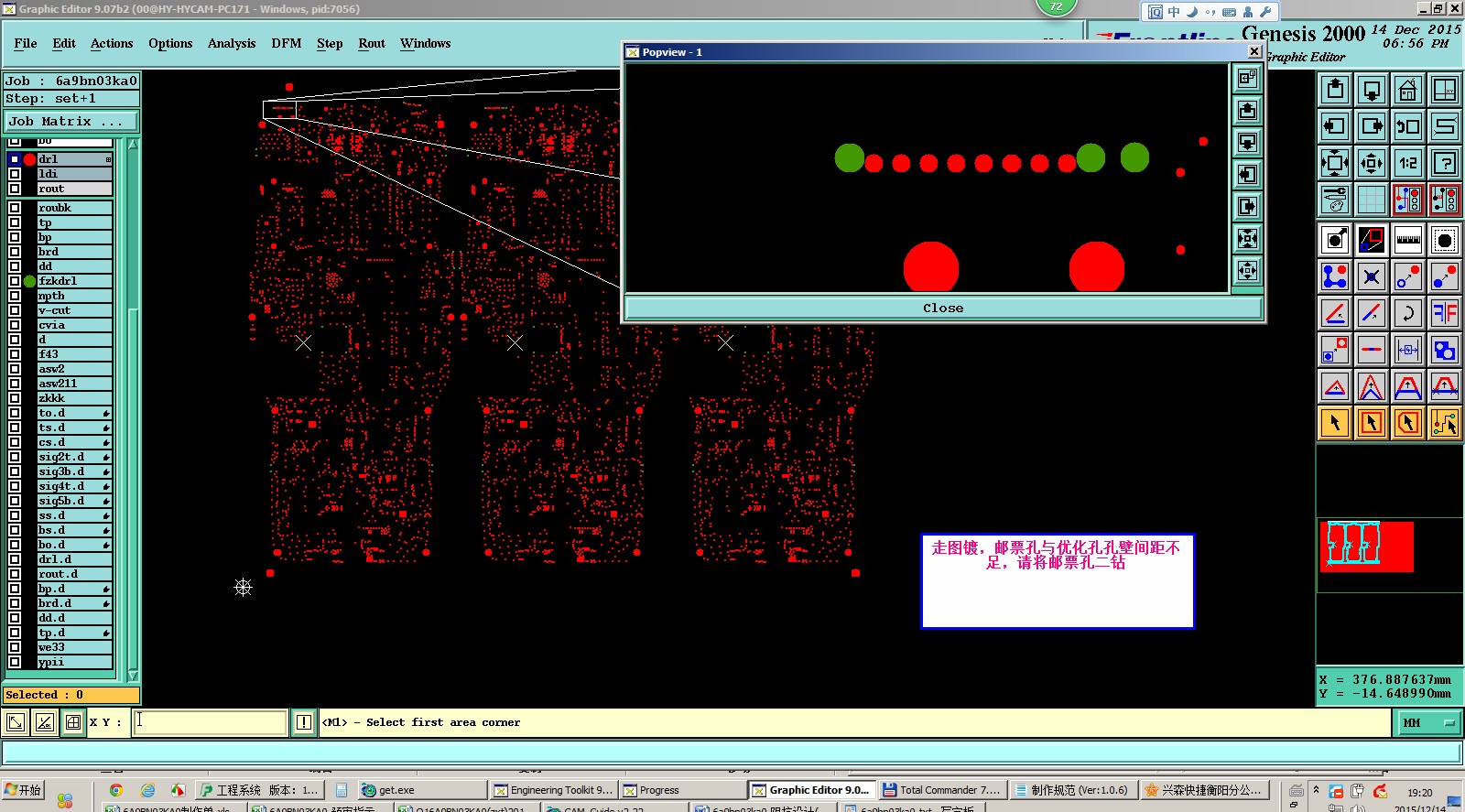Screen dimensions: 1465x812
Task: Toggle the drl layer checkbox
Action: [x=15, y=159]
